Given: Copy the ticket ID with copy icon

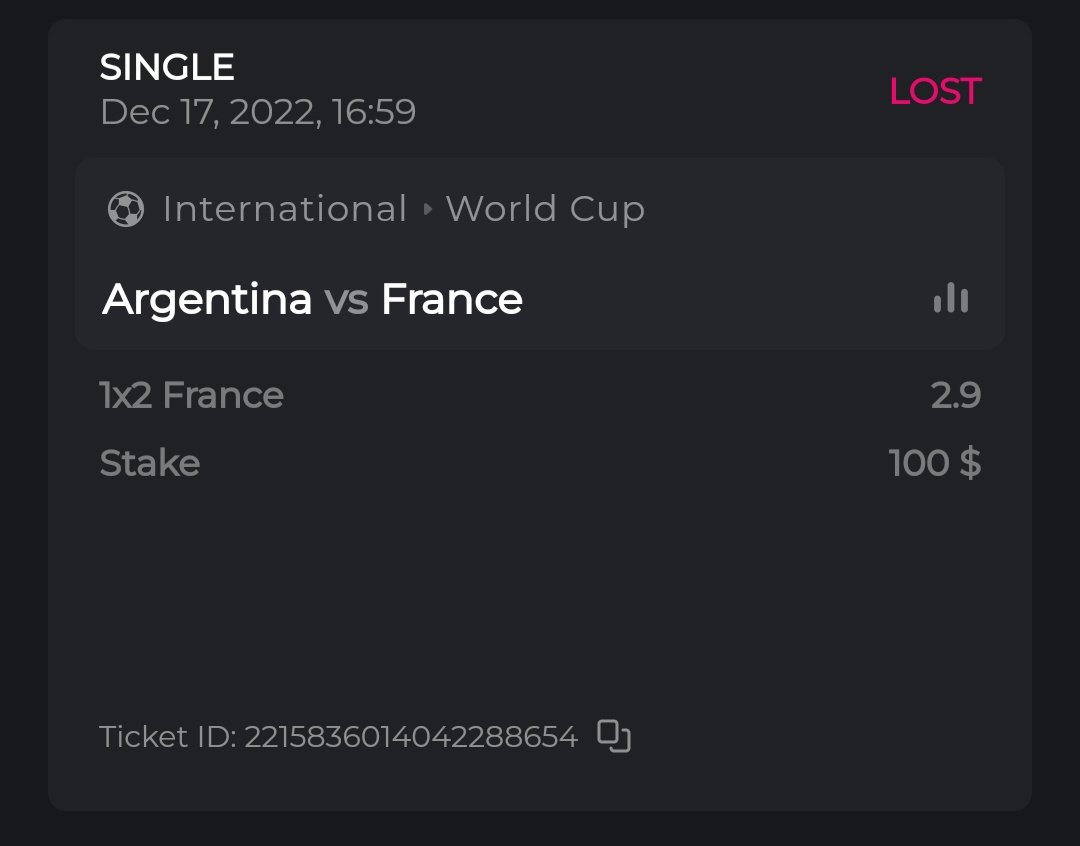Looking at the screenshot, I should coord(614,736).
